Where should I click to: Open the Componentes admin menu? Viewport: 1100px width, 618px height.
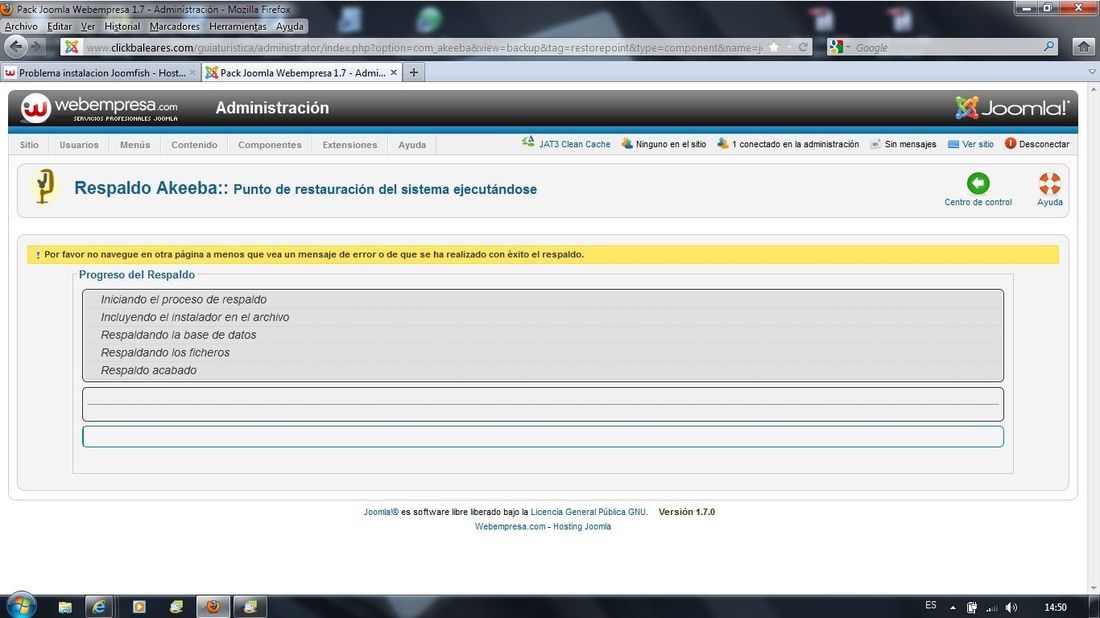pos(269,145)
